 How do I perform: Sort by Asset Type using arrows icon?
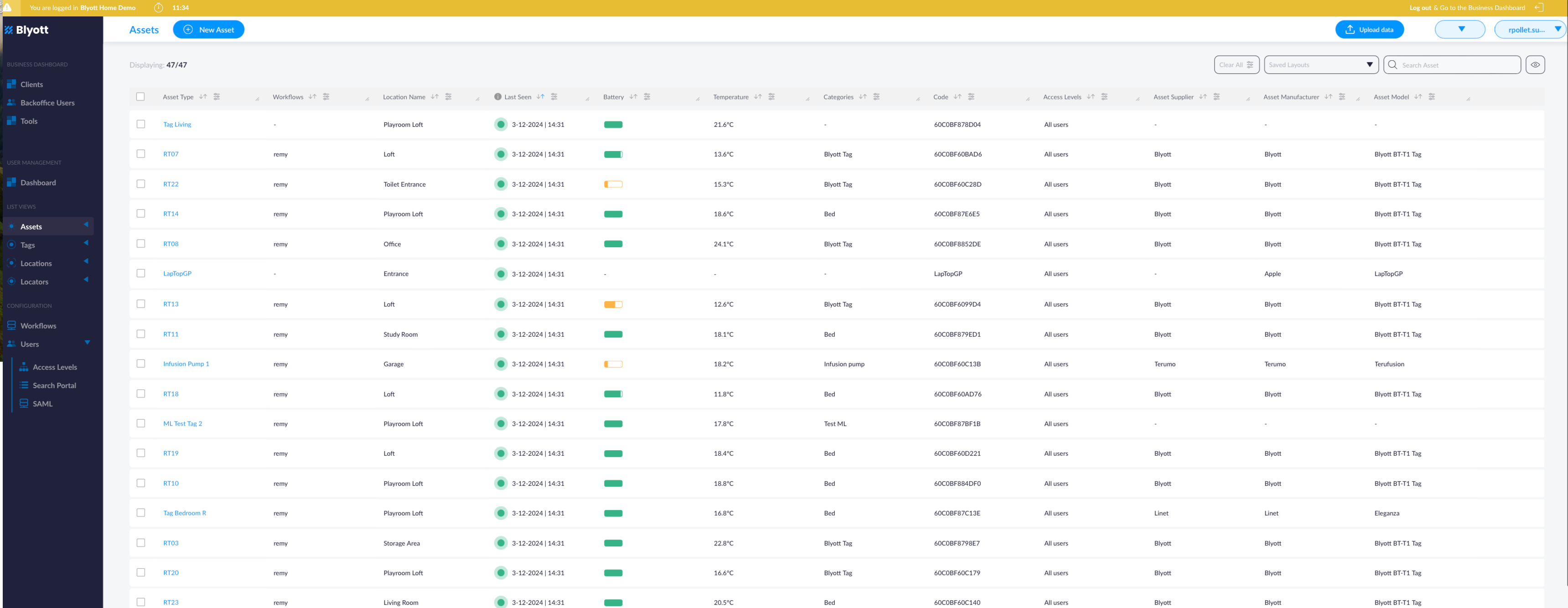click(203, 97)
